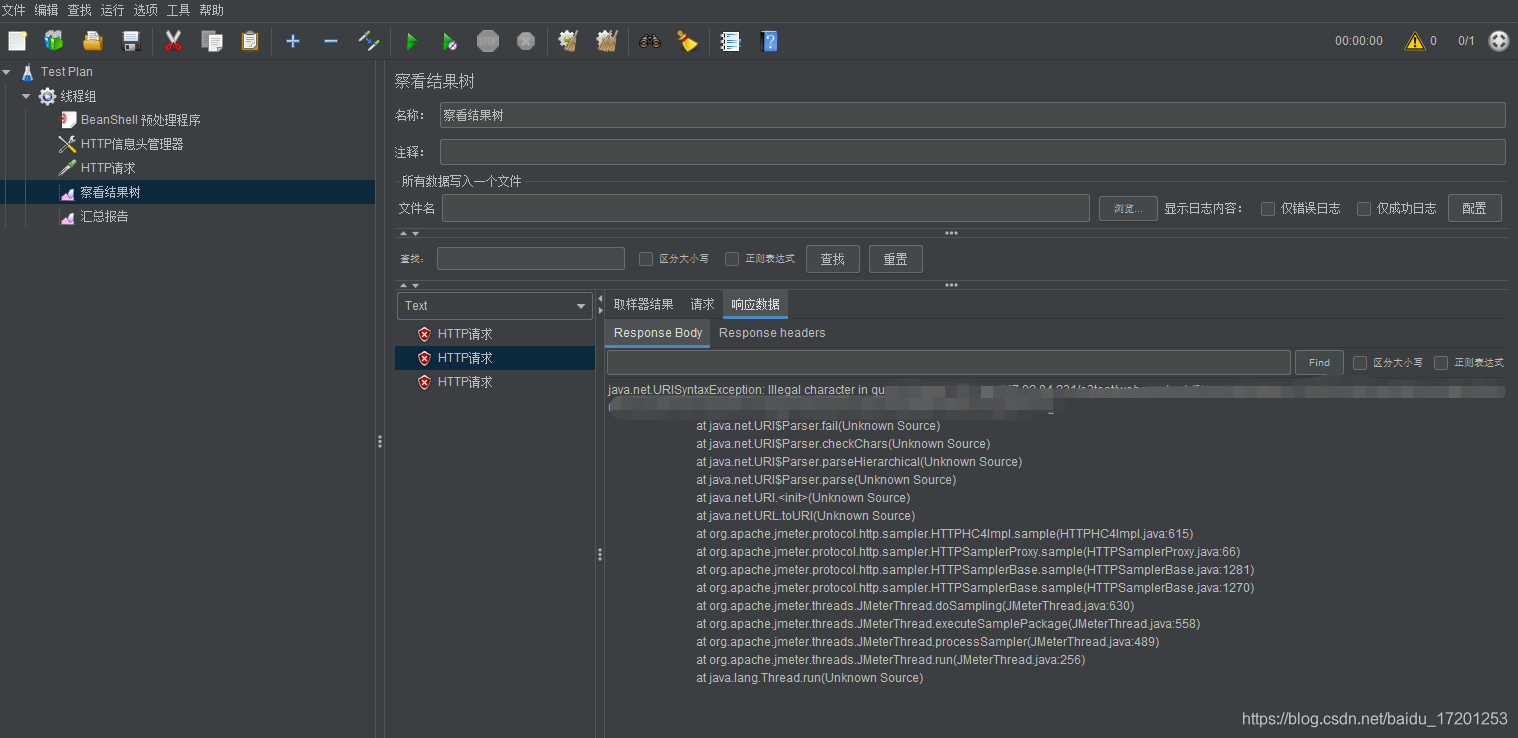This screenshot has width=1518, height=738.
Task: Click the Clear All results broom icon
Action: 607,41
